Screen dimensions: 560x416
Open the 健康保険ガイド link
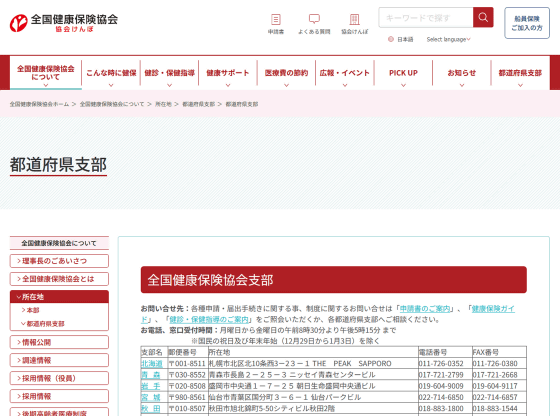tap(493, 309)
